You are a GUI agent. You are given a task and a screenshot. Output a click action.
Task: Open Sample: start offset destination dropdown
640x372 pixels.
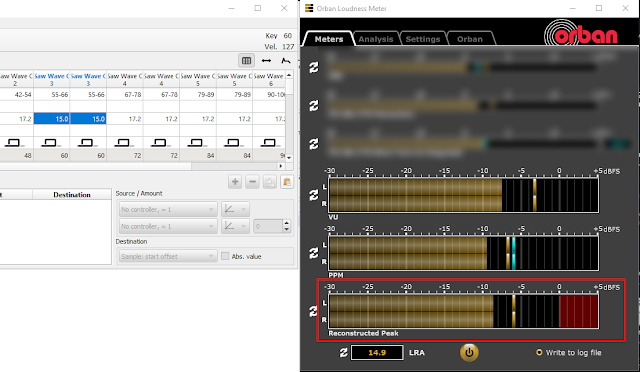167,256
